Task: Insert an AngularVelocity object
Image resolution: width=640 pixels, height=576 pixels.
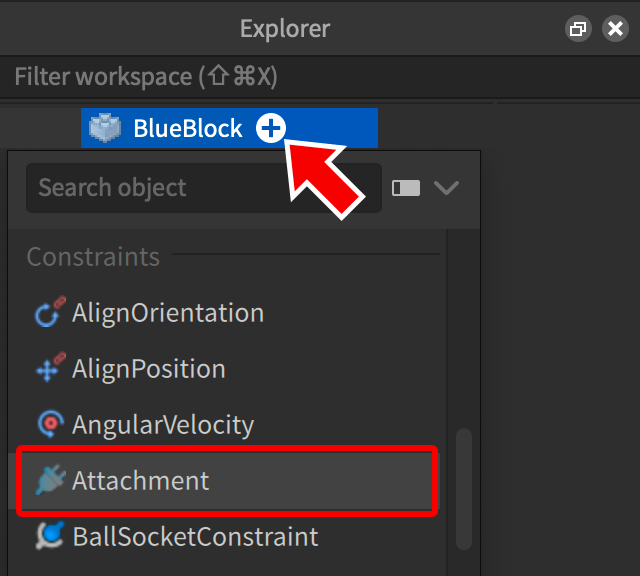Action: coord(163,425)
